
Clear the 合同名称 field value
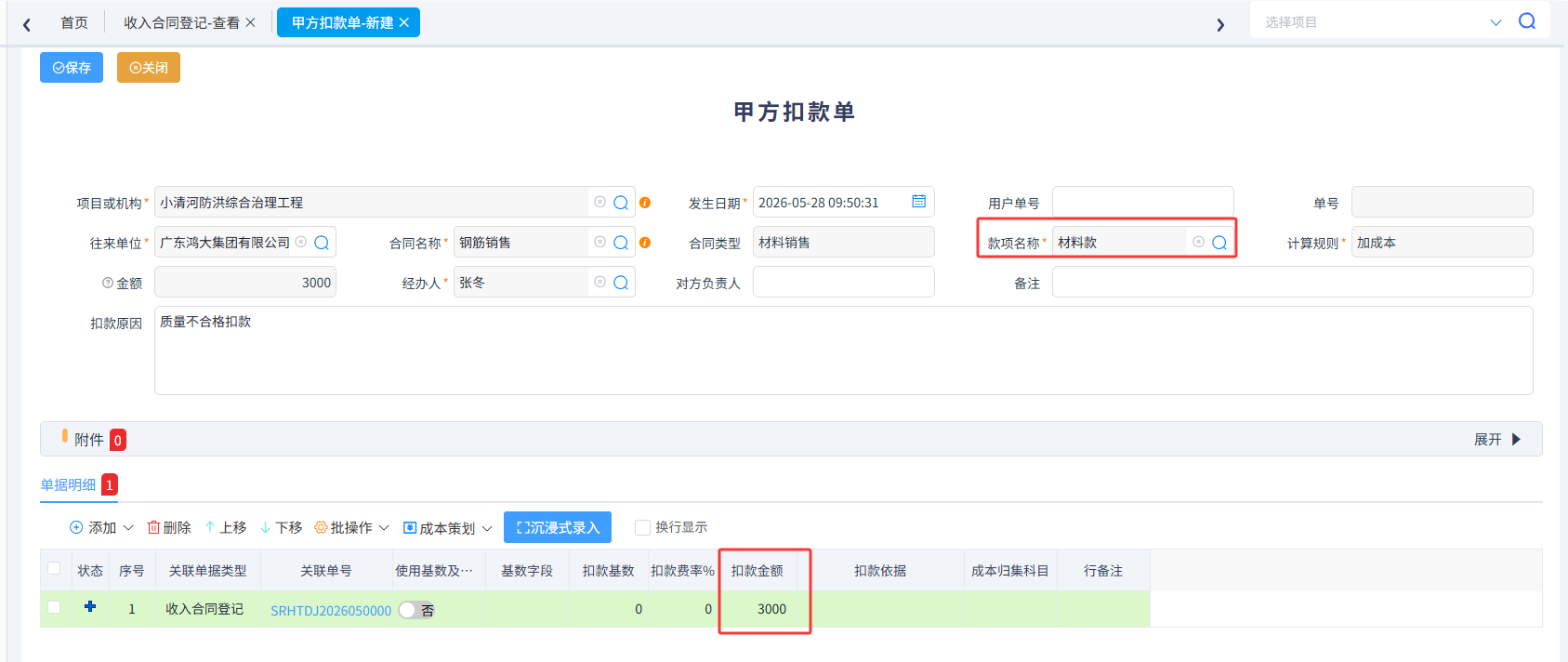pos(600,242)
